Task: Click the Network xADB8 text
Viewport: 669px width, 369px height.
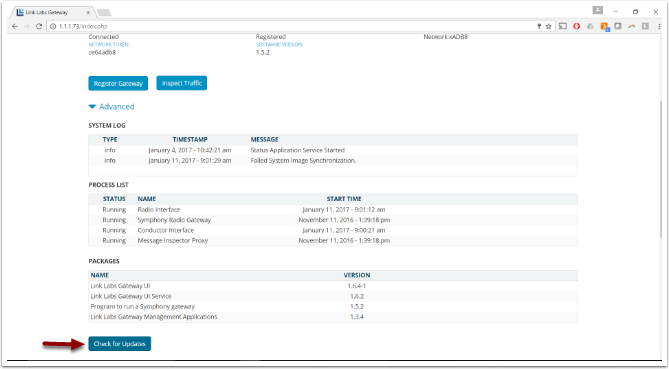Action: [x=445, y=37]
